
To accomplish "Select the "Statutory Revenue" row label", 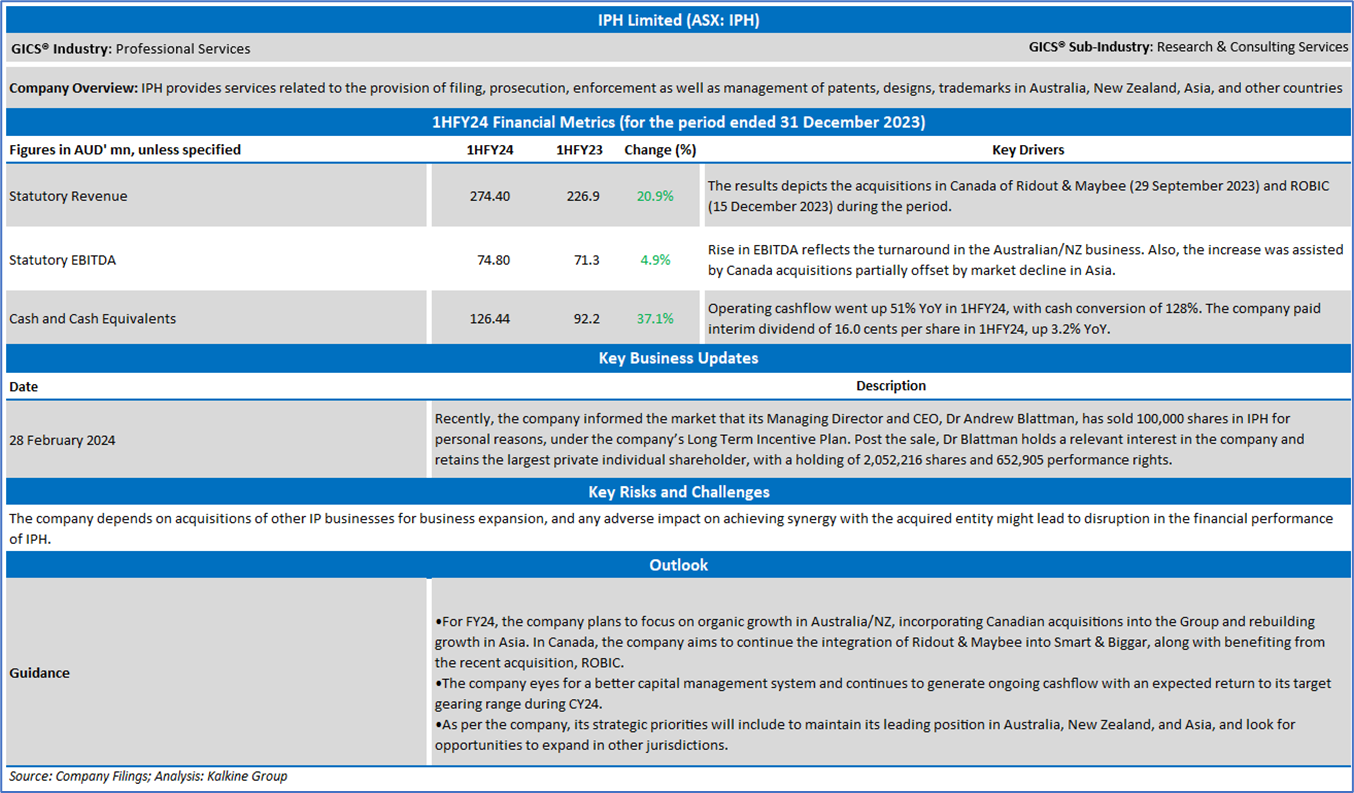I will point(68,196).
